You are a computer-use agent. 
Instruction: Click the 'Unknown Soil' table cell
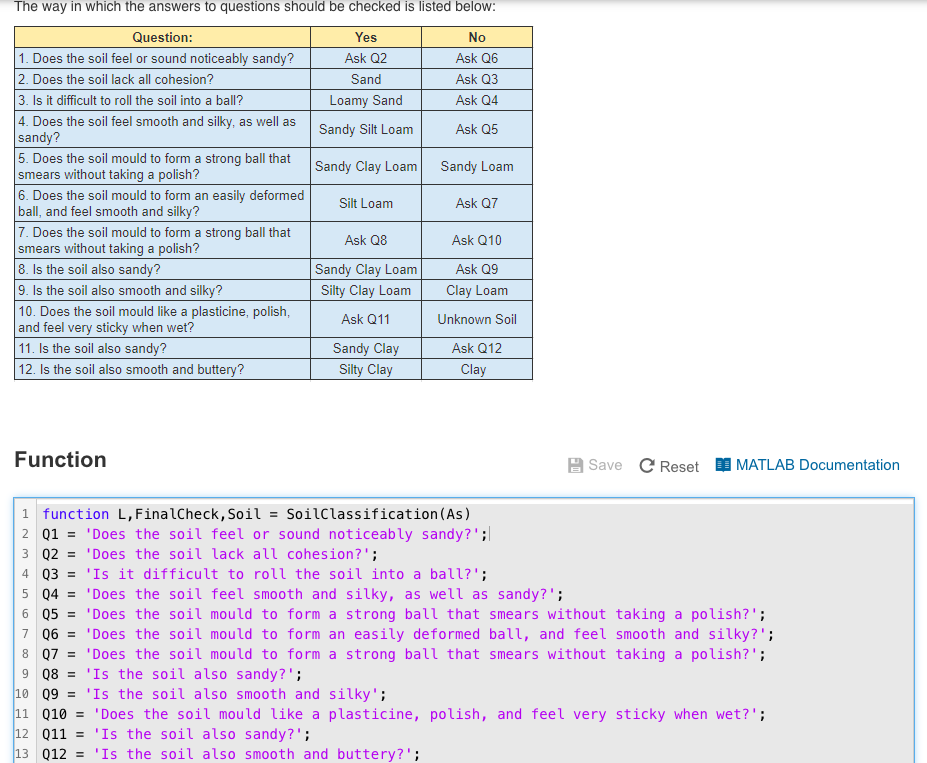476,321
